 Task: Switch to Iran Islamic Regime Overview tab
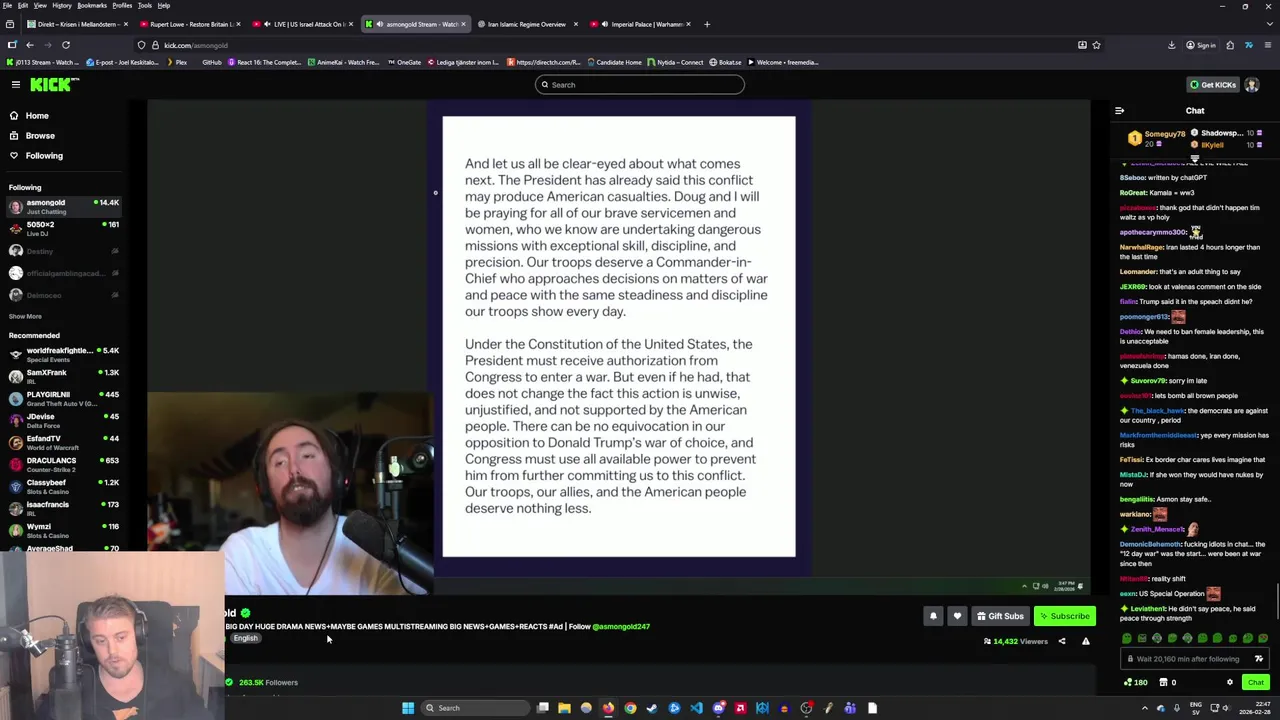527,24
